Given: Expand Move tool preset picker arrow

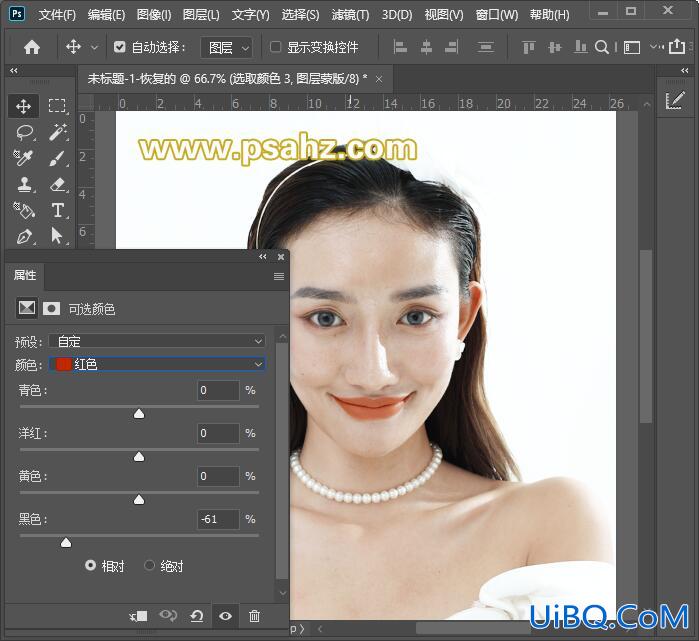Looking at the screenshot, I should click(x=94, y=47).
